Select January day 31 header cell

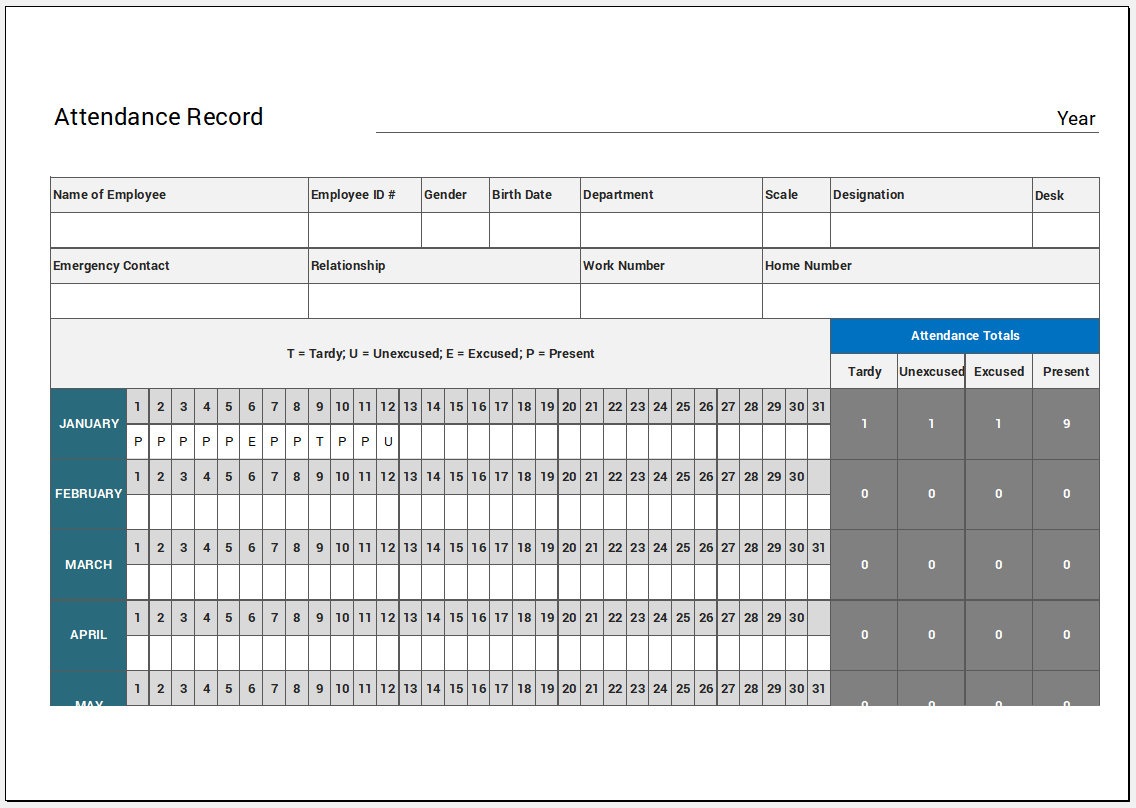point(819,407)
